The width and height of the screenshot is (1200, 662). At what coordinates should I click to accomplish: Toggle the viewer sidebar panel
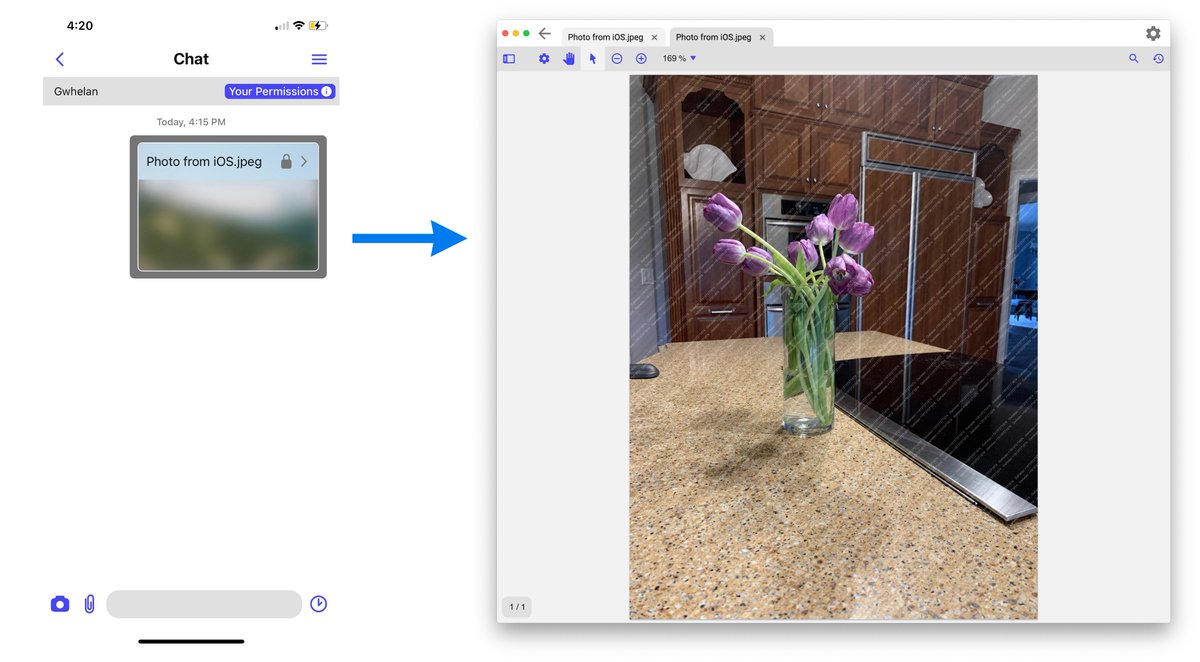(x=509, y=59)
